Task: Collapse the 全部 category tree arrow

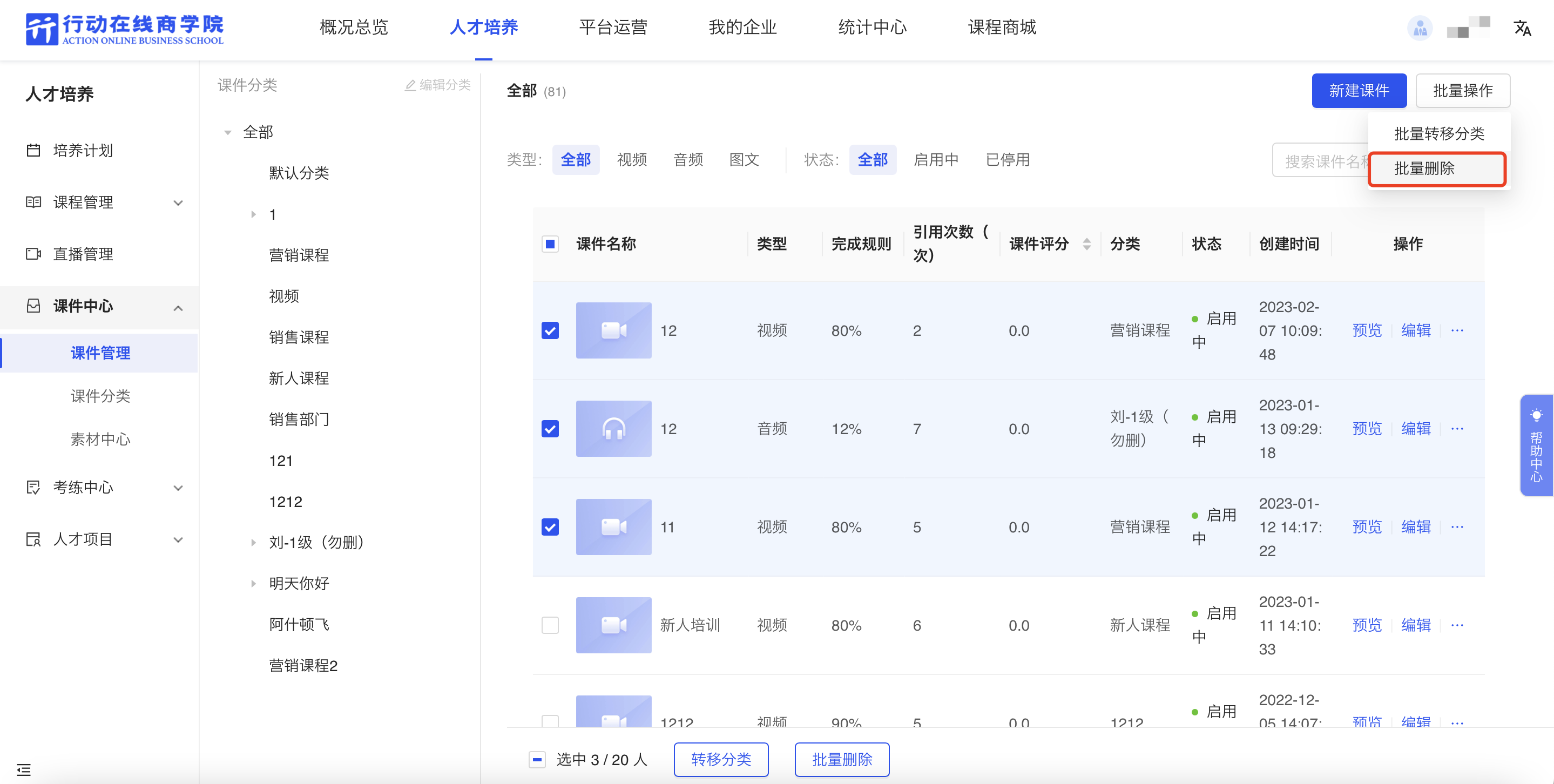Action: (x=228, y=133)
